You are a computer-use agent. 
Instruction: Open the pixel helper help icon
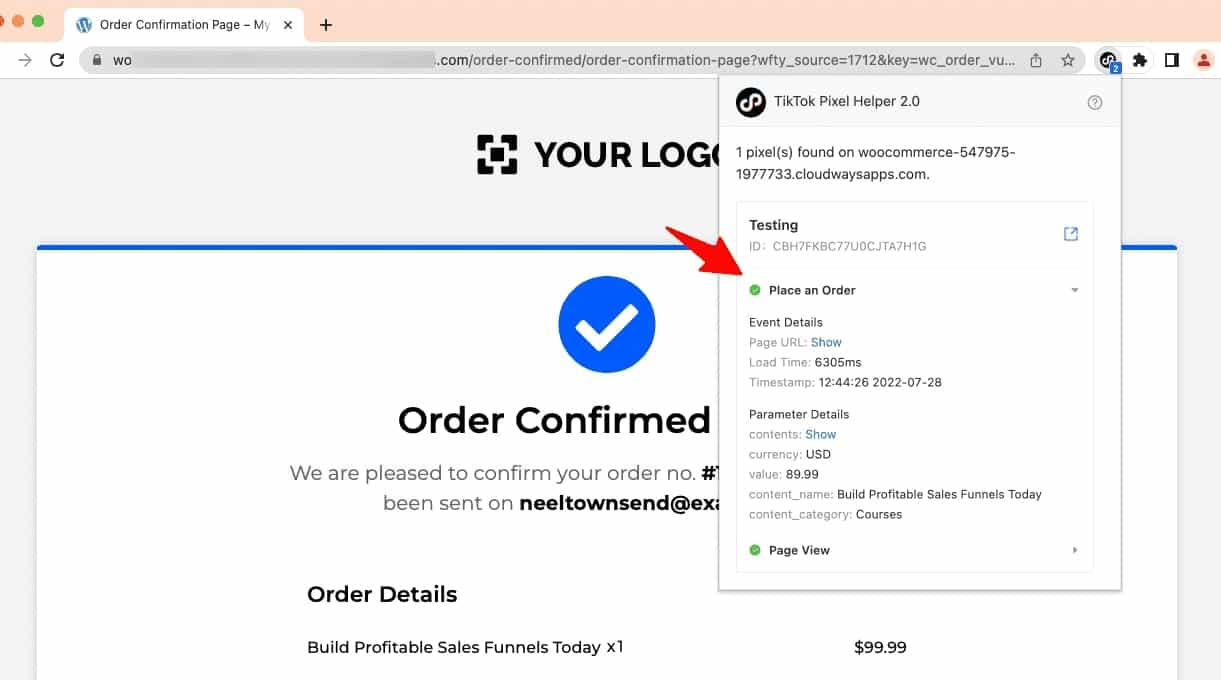click(x=1095, y=102)
